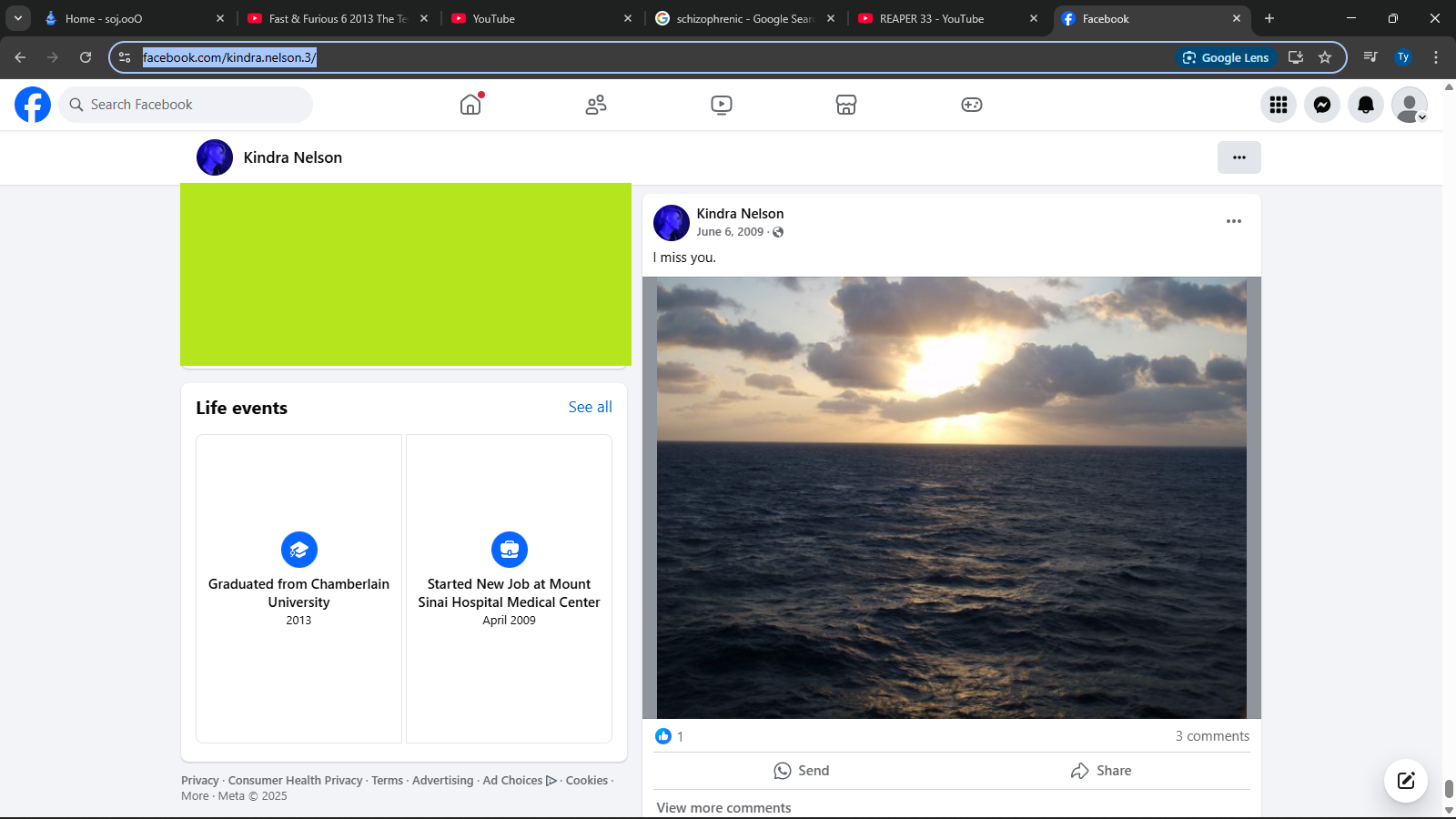Click the browser forward arrow
This screenshot has height=819, width=1456.
tap(53, 57)
